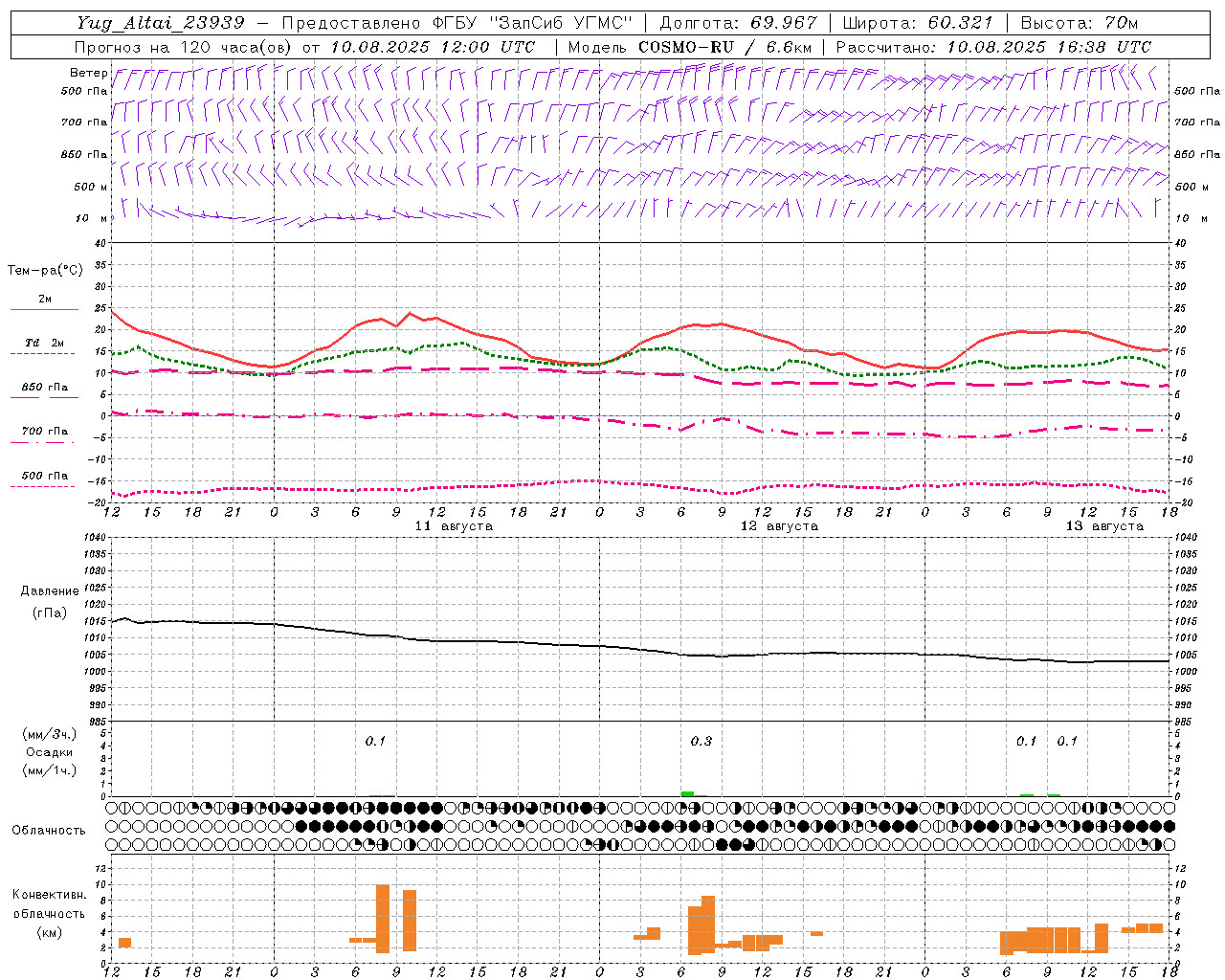Click the lone orange bar near the chart start
The height and width of the screenshot is (980, 1225).
(124, 943)
